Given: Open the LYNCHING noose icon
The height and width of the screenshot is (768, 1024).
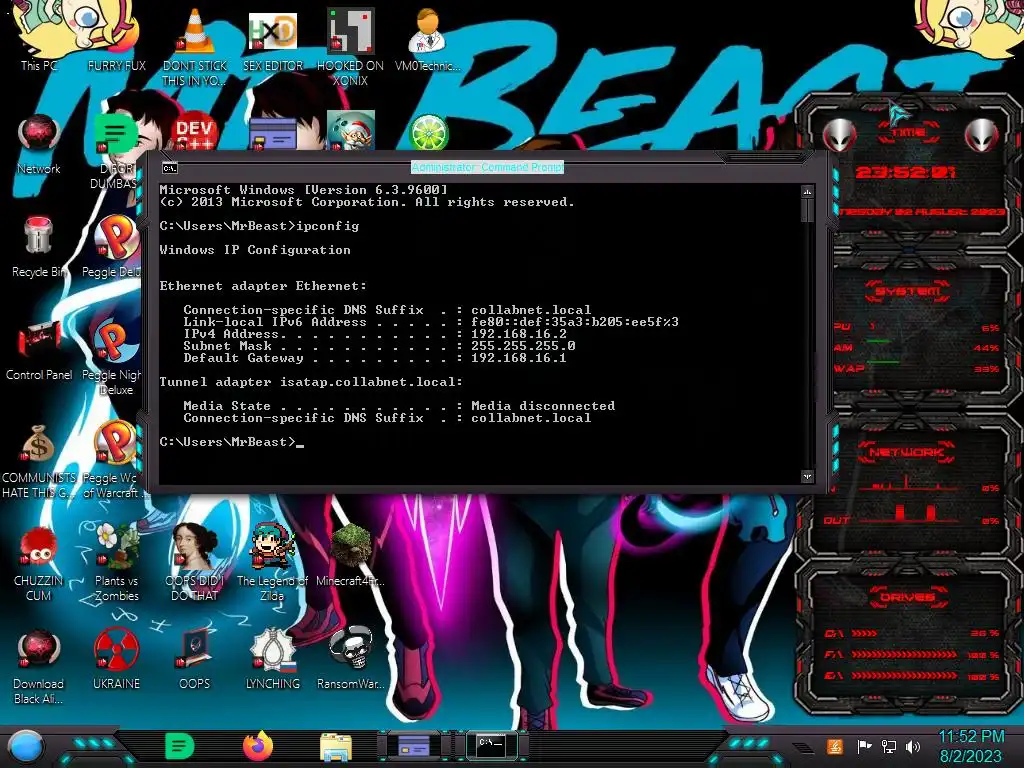Looking at the screenshot, I should pyautogui.click(x=272, y=658).
